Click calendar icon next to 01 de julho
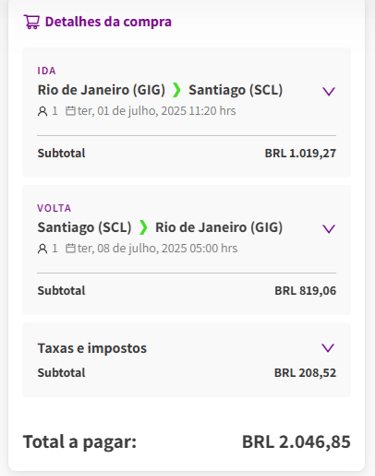375x476 pixels. 70,111
